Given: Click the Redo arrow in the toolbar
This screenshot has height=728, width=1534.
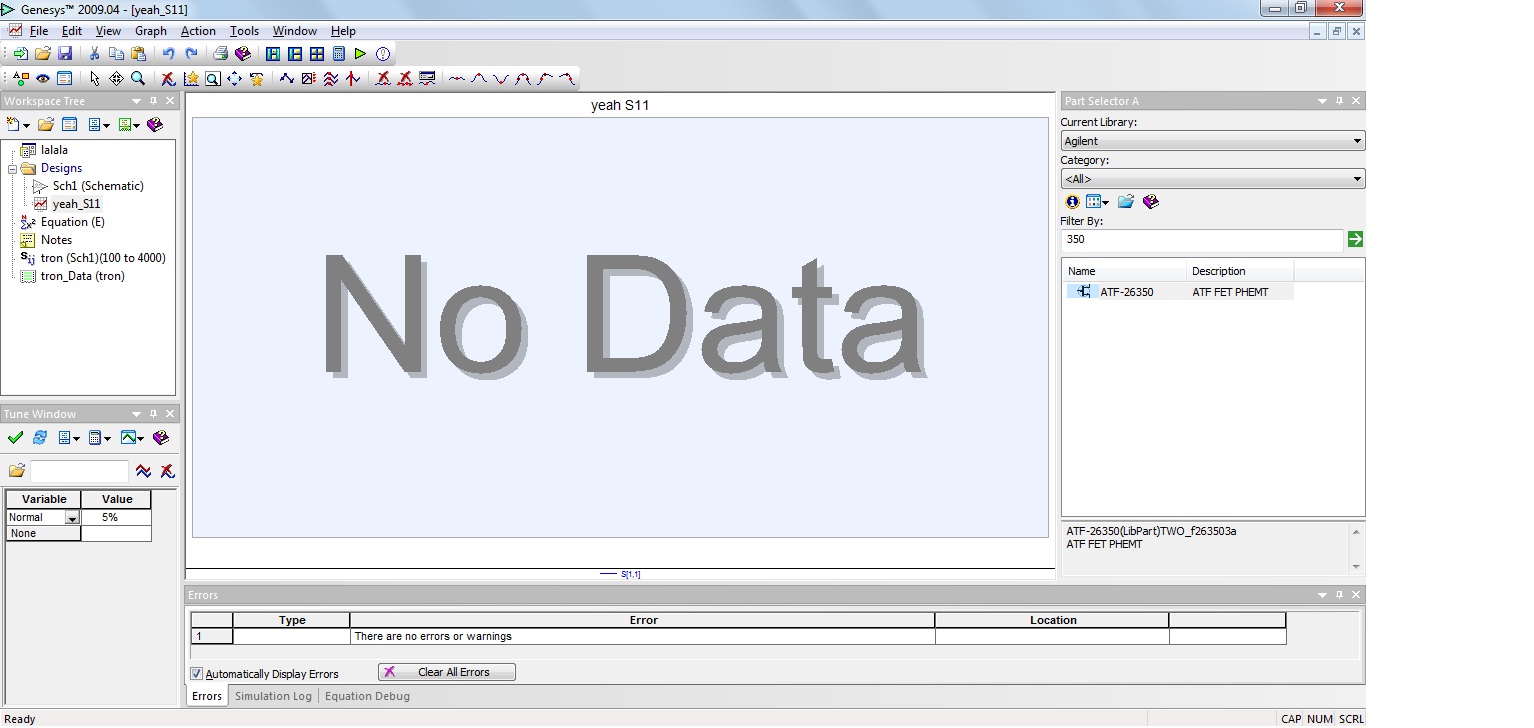Looking at the screenshot, I should pos(191,54).
